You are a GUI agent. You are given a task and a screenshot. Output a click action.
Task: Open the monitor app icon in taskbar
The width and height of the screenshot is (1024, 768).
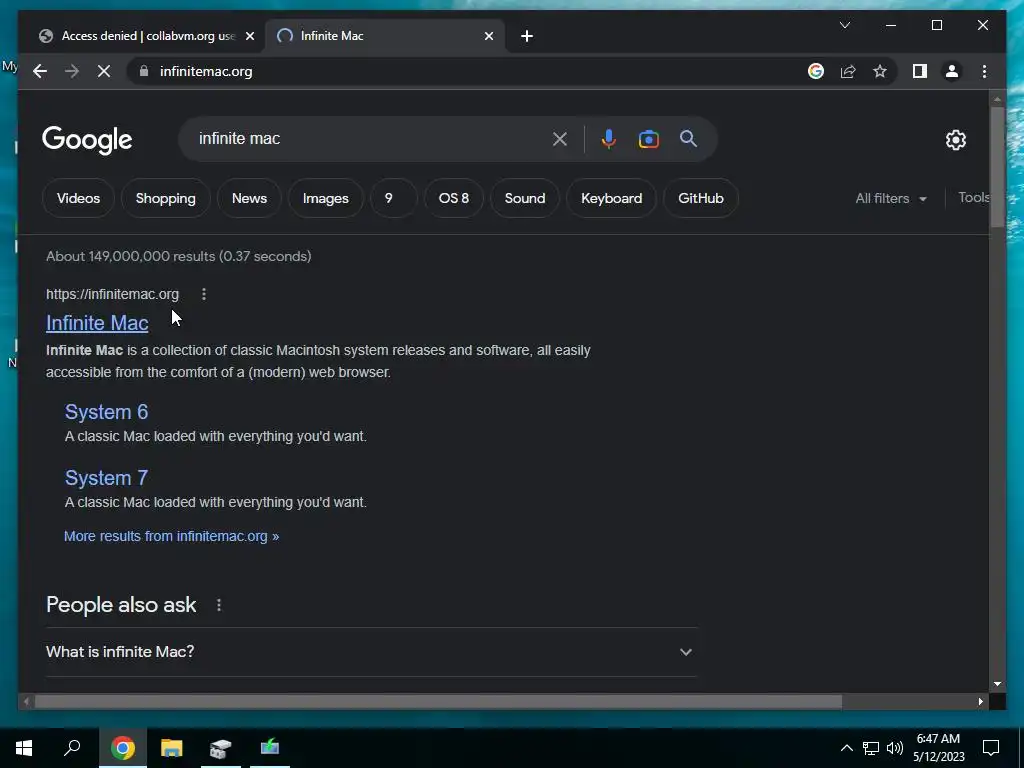[x=270, y=748]
